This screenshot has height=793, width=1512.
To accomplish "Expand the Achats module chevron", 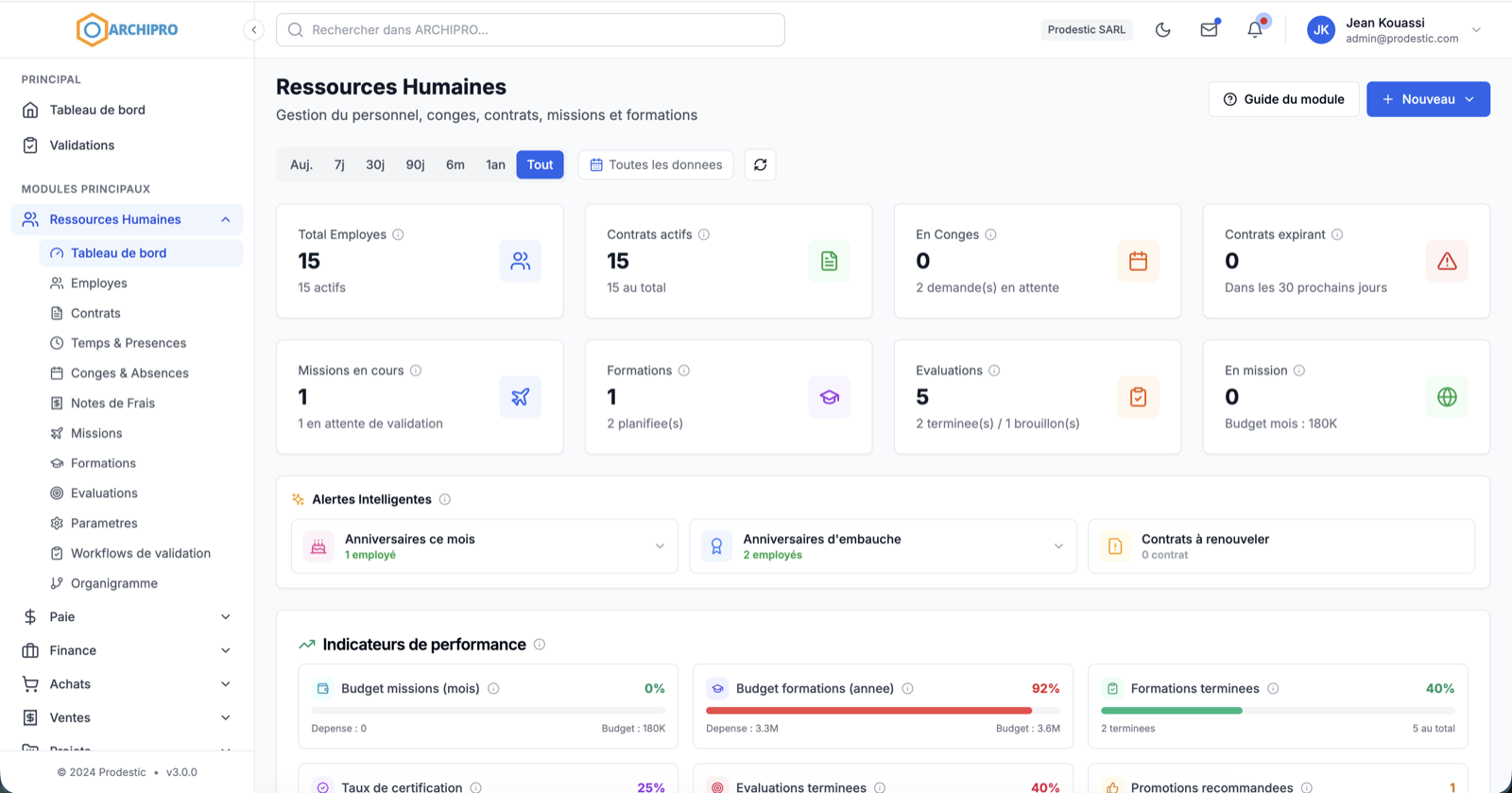I will pos(226,684).
